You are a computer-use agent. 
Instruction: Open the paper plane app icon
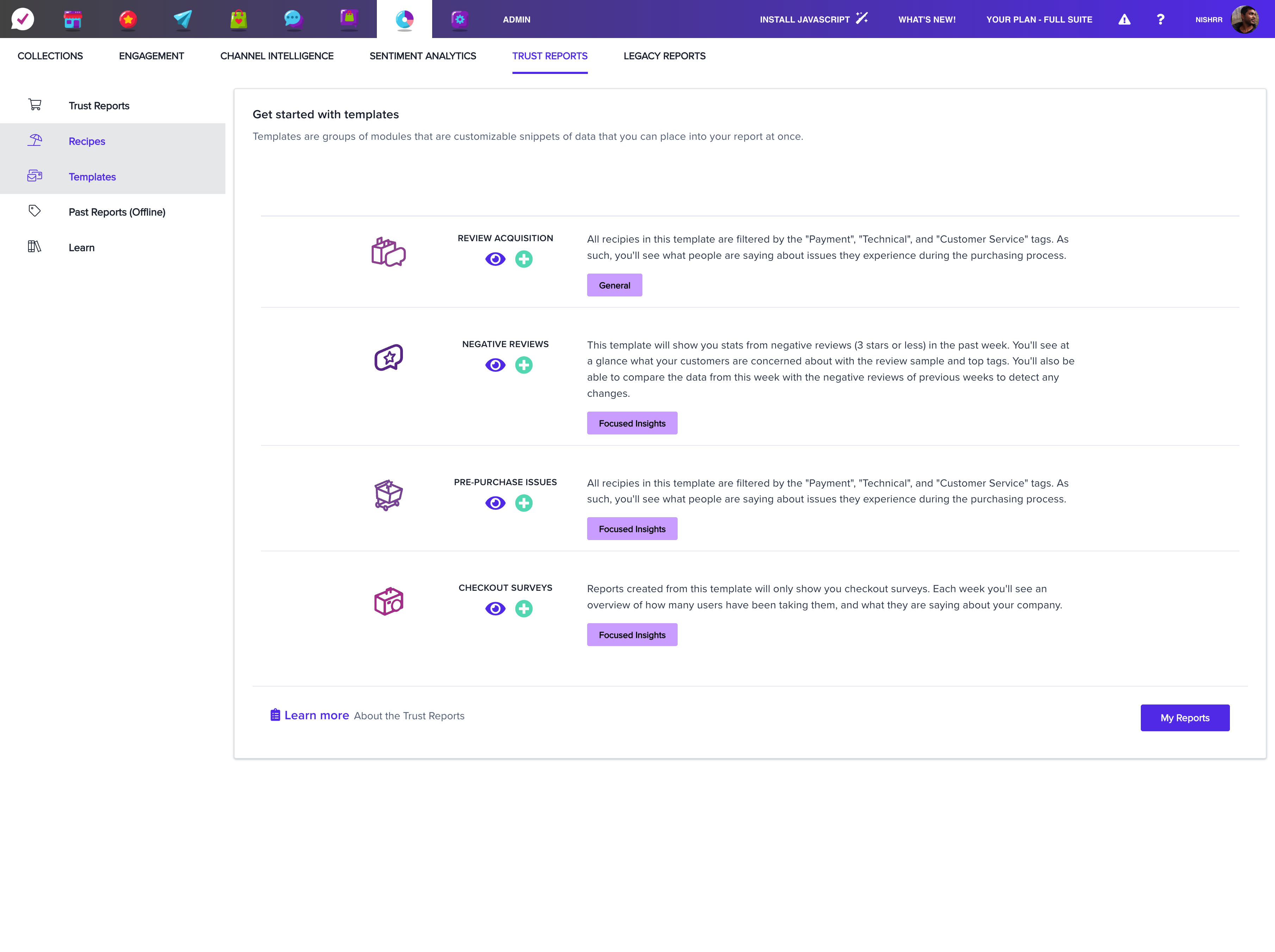pyautogui.click(x=183, y=19)
